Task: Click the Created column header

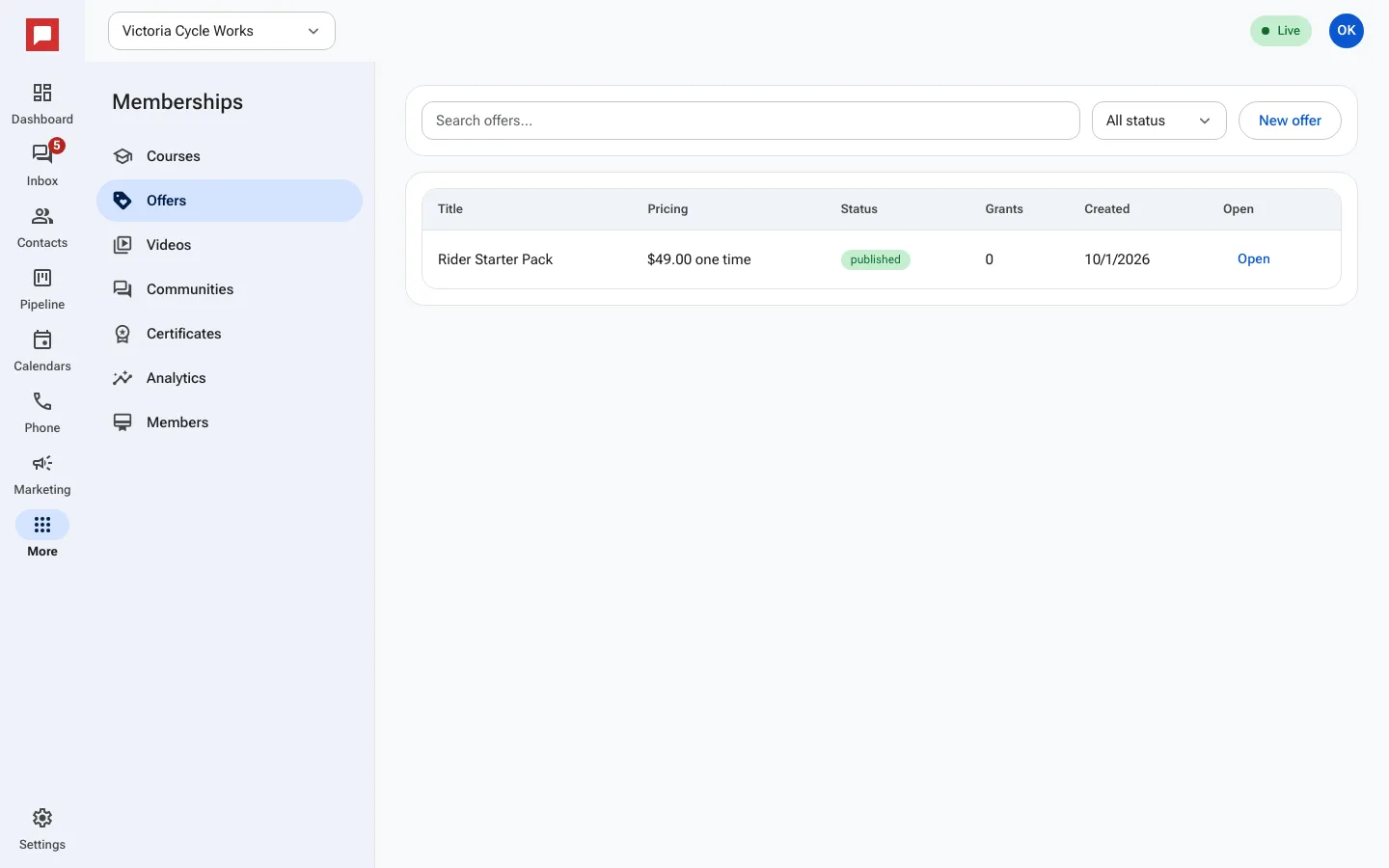Action: point(1107,209)
